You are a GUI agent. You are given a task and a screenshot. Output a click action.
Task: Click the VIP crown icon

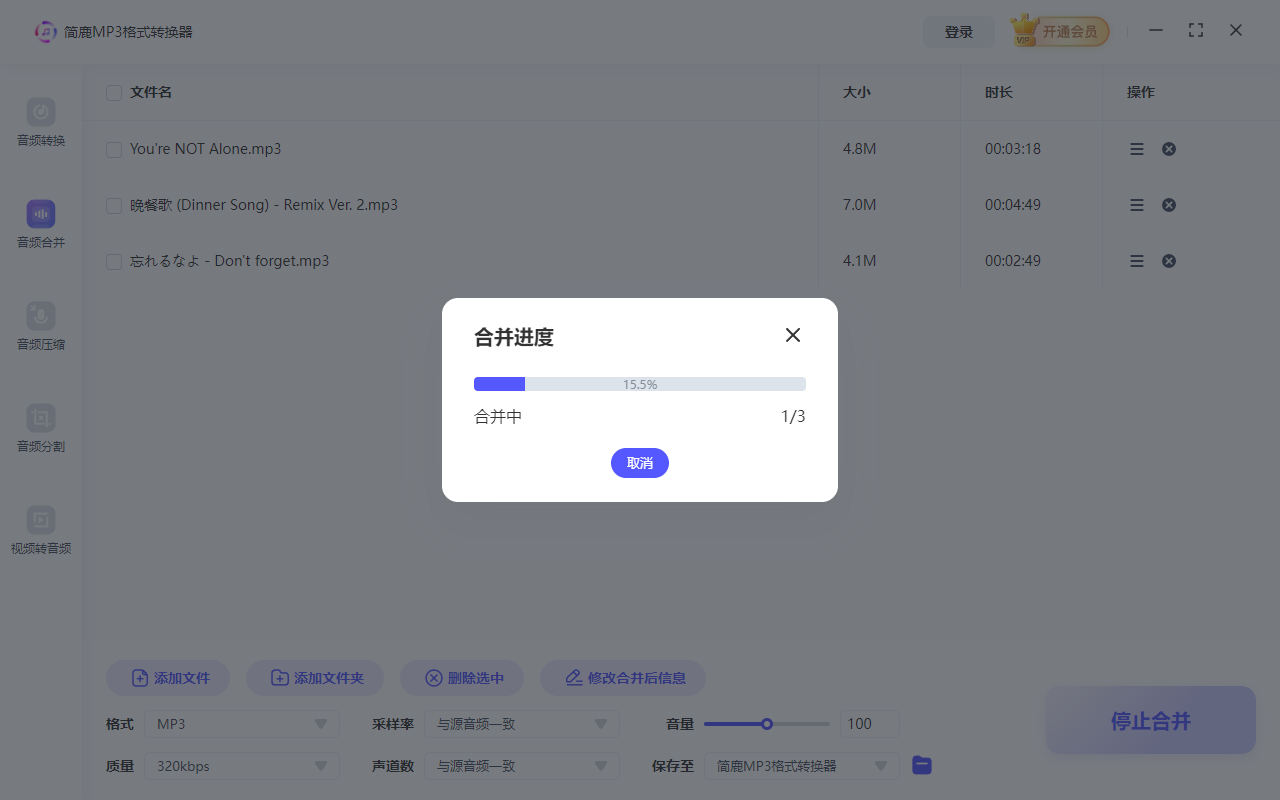pyautogui.click(x=1023, y=31)
